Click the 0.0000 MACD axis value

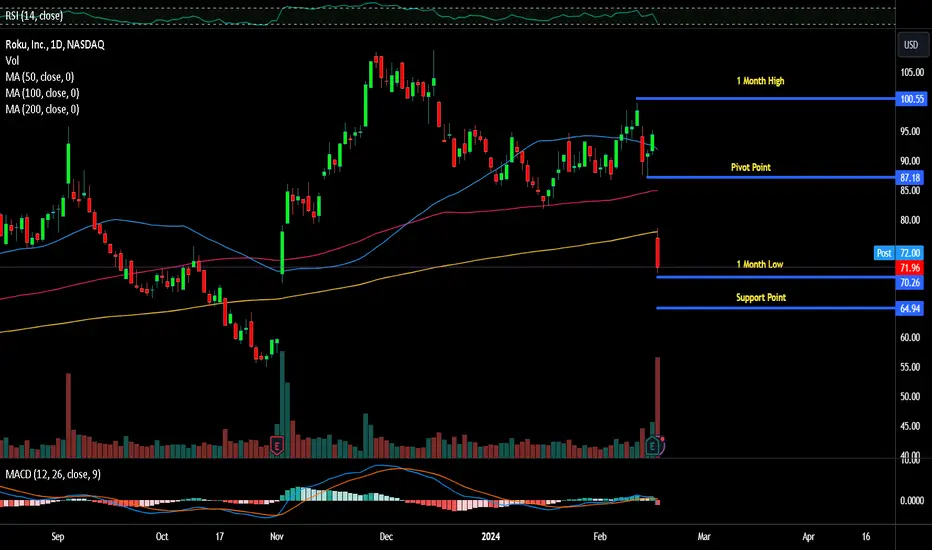pos(912,501)
